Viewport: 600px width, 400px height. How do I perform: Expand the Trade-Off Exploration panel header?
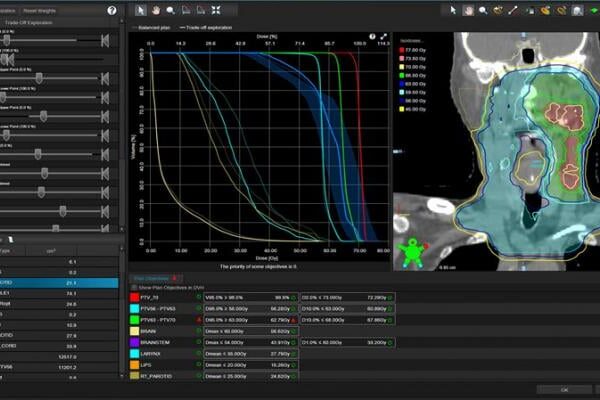tap(30, 20)
